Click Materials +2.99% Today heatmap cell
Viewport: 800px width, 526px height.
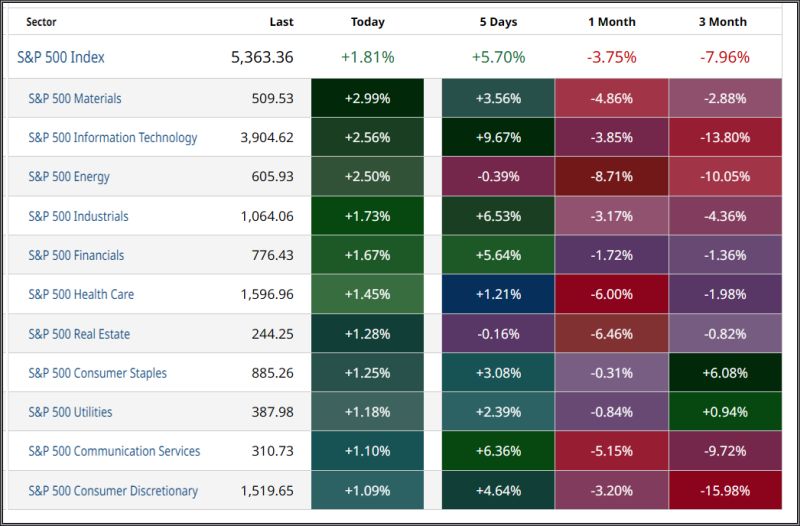[367, 98]
